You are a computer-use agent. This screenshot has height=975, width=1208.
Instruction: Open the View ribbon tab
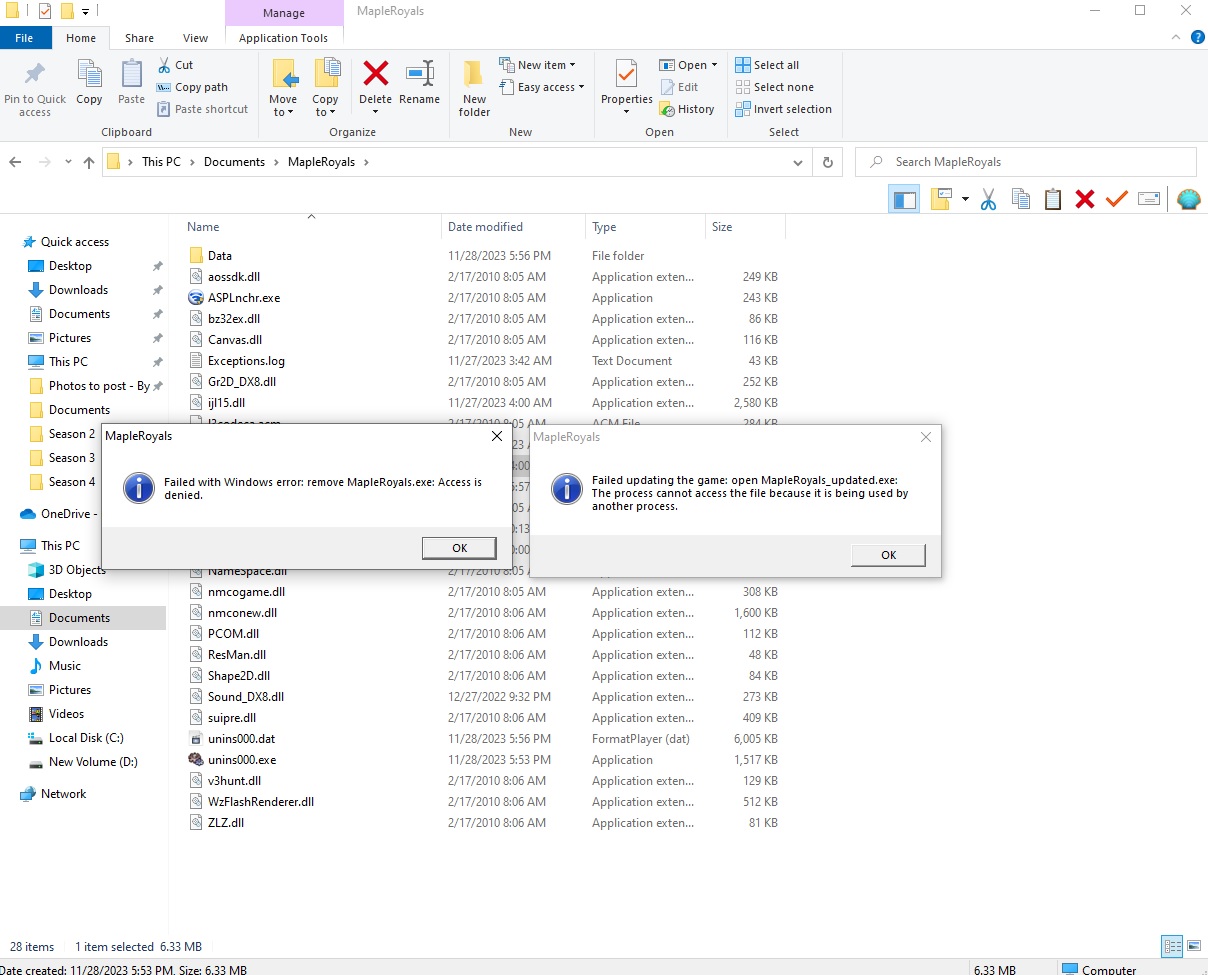pyautogui.click(x=195, y=38)
